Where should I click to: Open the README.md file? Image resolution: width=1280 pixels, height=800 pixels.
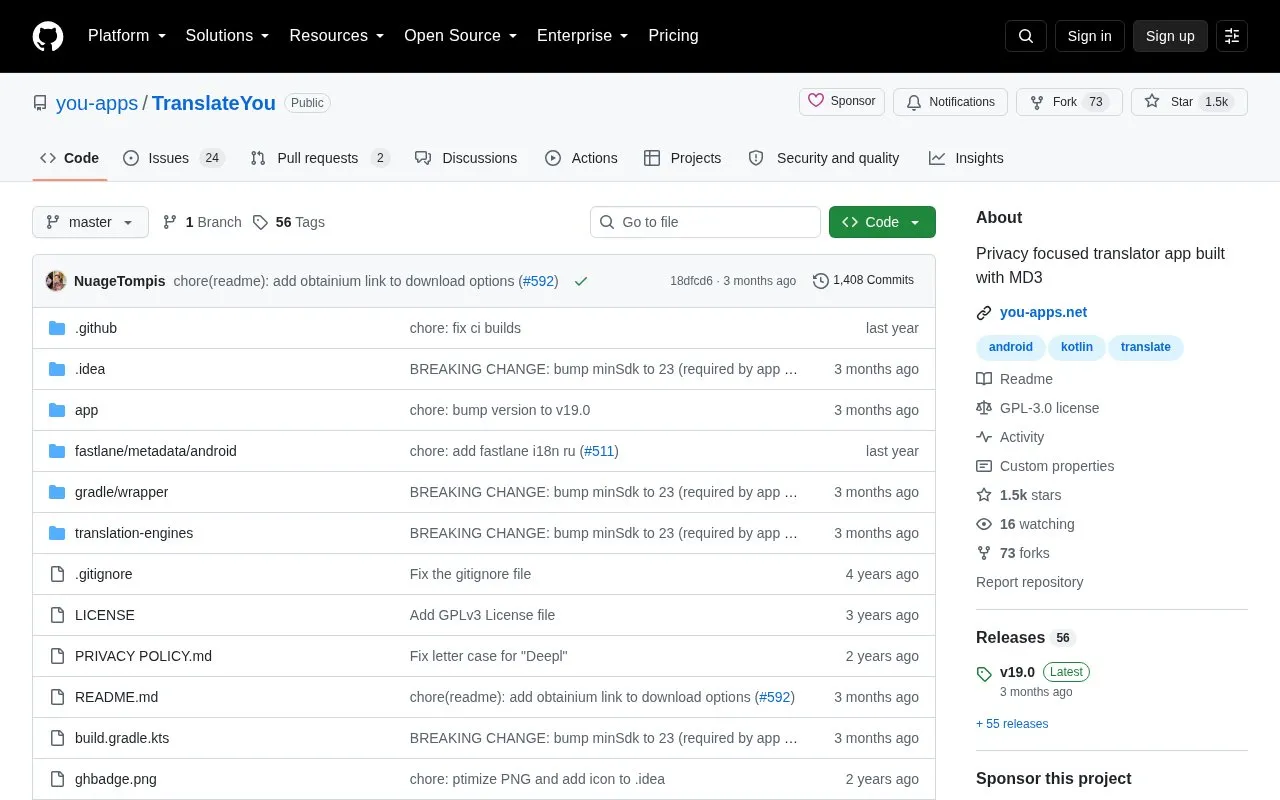coord(116,697)
